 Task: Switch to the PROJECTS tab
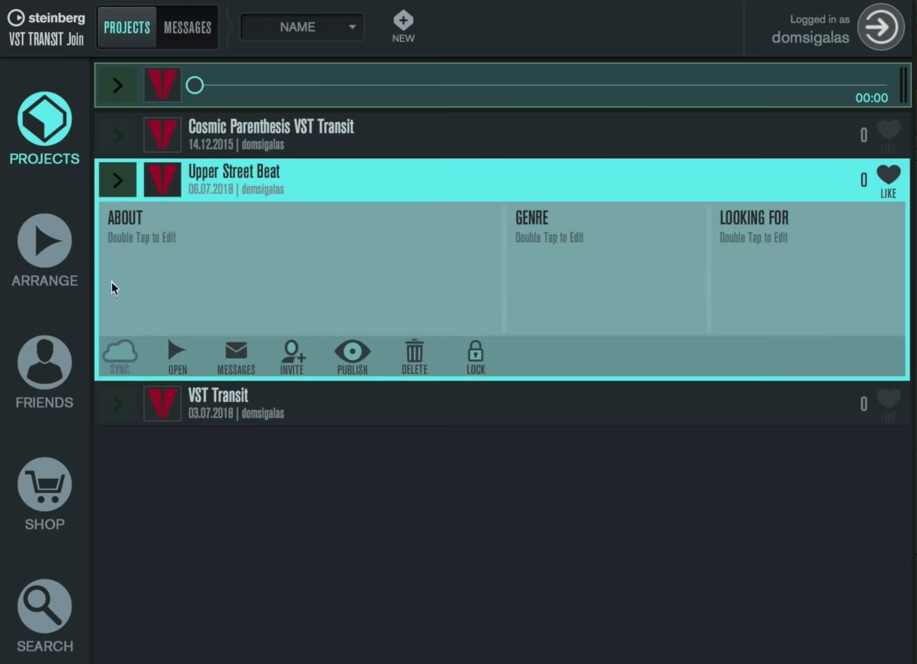pos(127,27)
